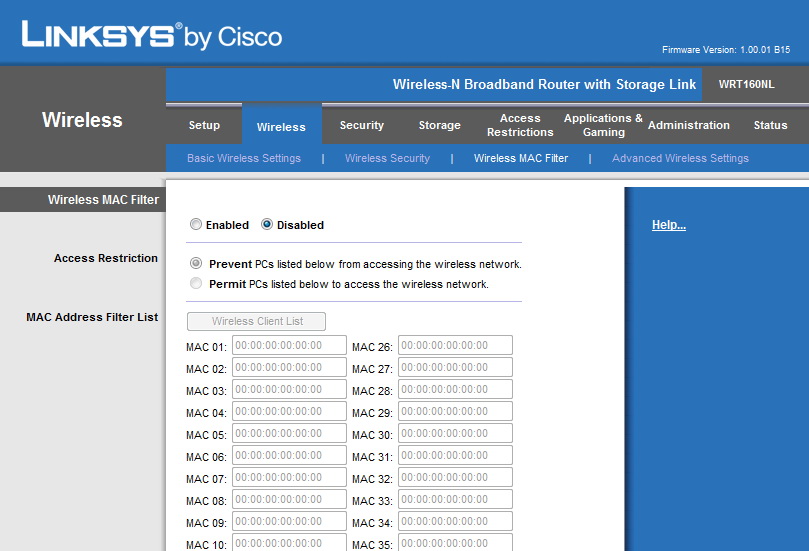Switch to the Administration tab
Screen dimensions: 809x551
(x=689, y=125)
